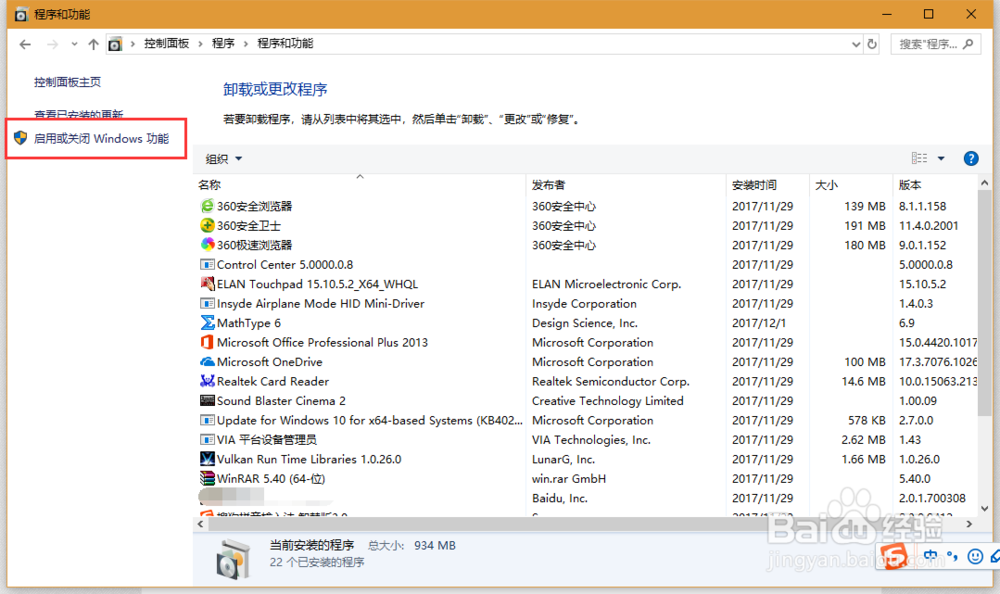Click the WinRAR 5.40 icon
1000x594 pixels.
(207, 478)
